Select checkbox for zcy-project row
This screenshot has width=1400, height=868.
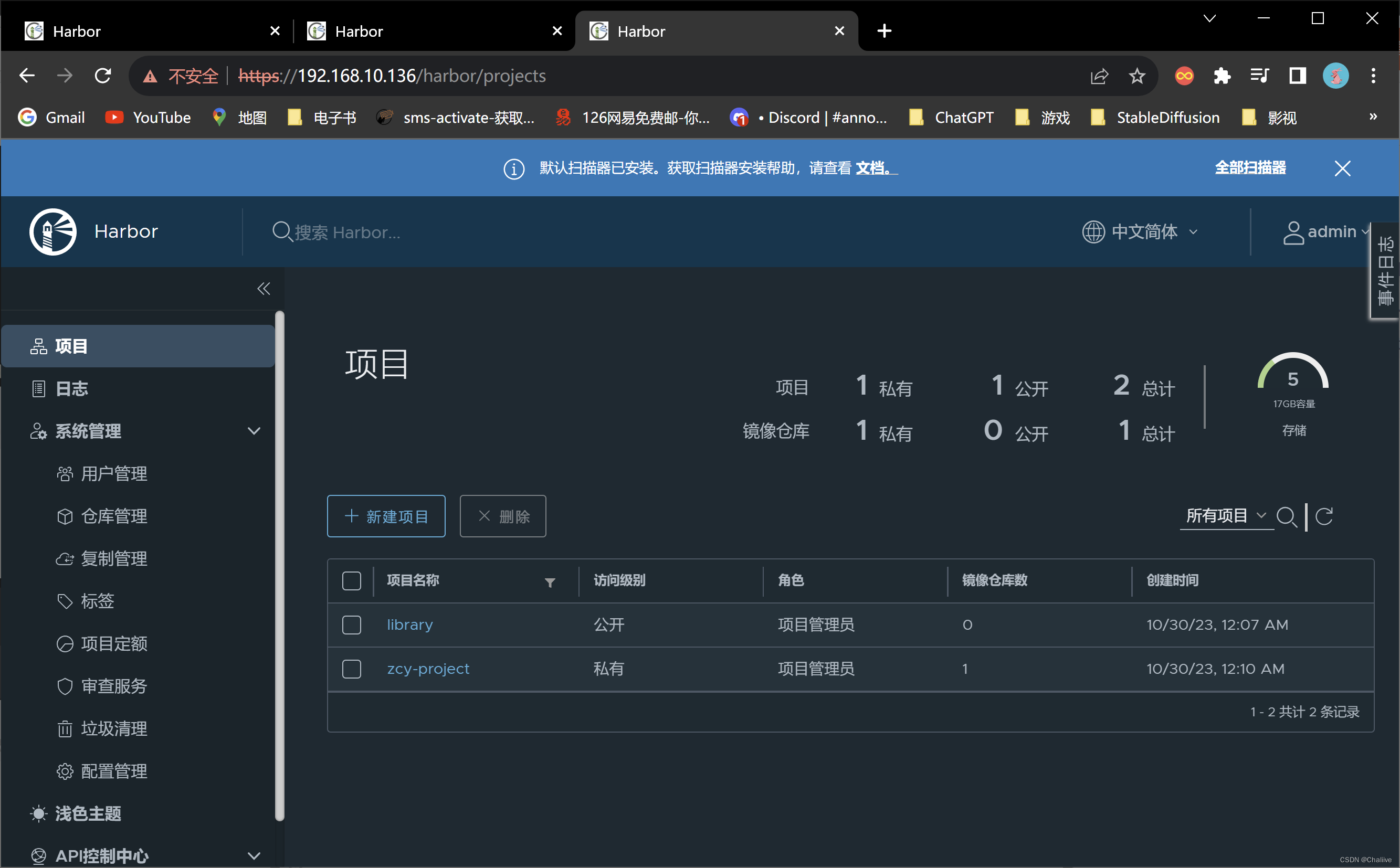352,668
